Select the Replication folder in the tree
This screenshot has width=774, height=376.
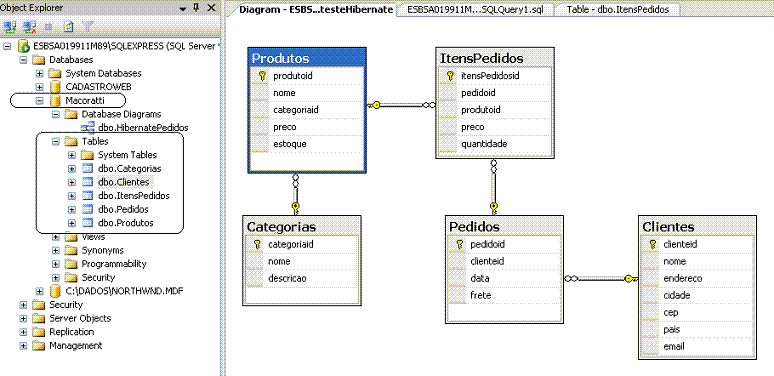click(72, 332)
